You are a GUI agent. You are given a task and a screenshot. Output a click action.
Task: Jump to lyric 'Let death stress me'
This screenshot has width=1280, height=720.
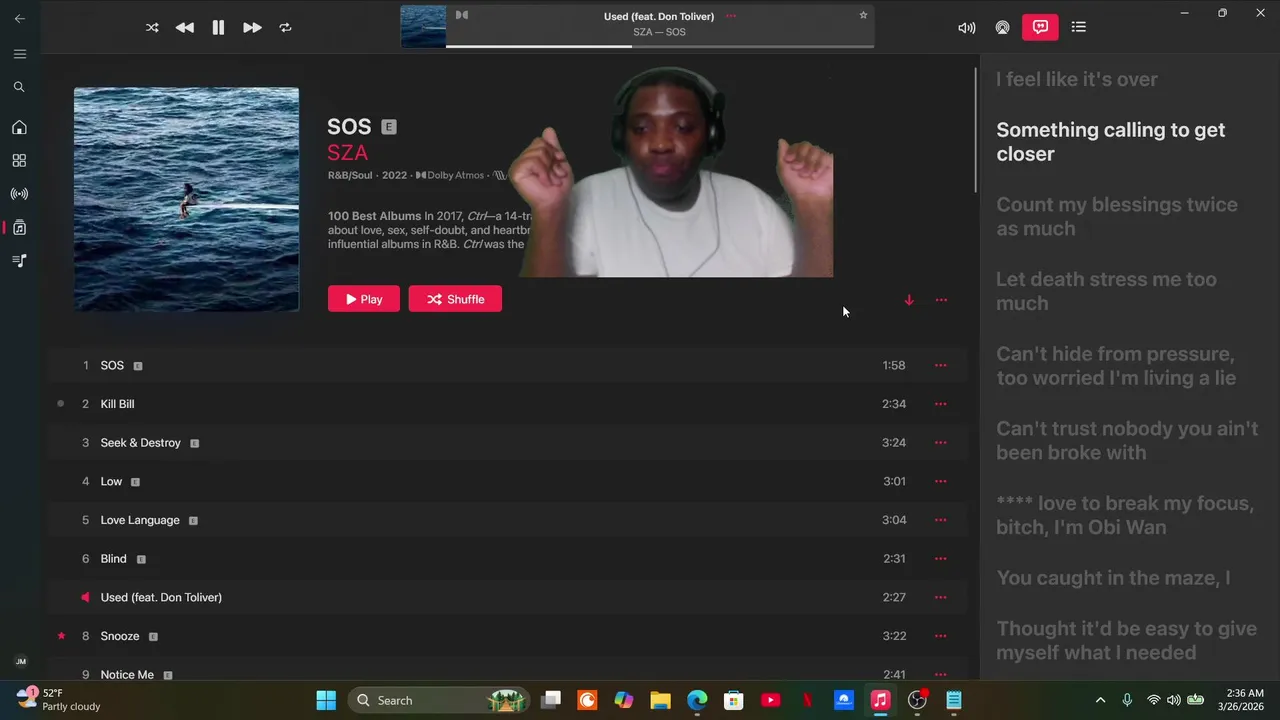[1106, 291]
